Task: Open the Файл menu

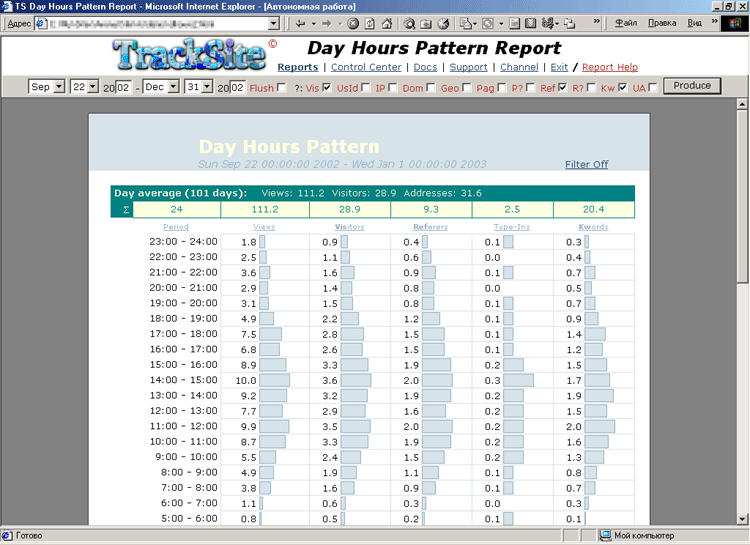Action: coord(626,23)
